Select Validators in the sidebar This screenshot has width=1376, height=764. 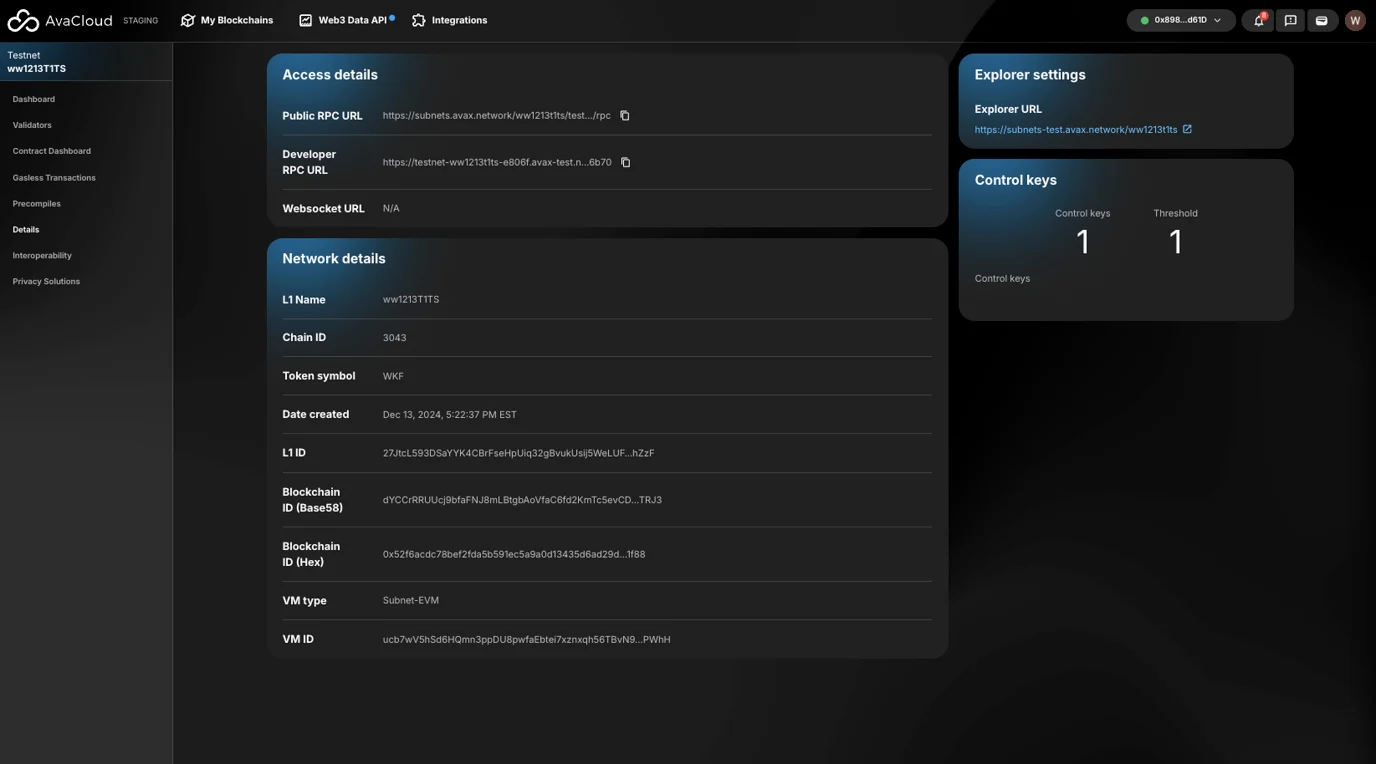(32, 125)
